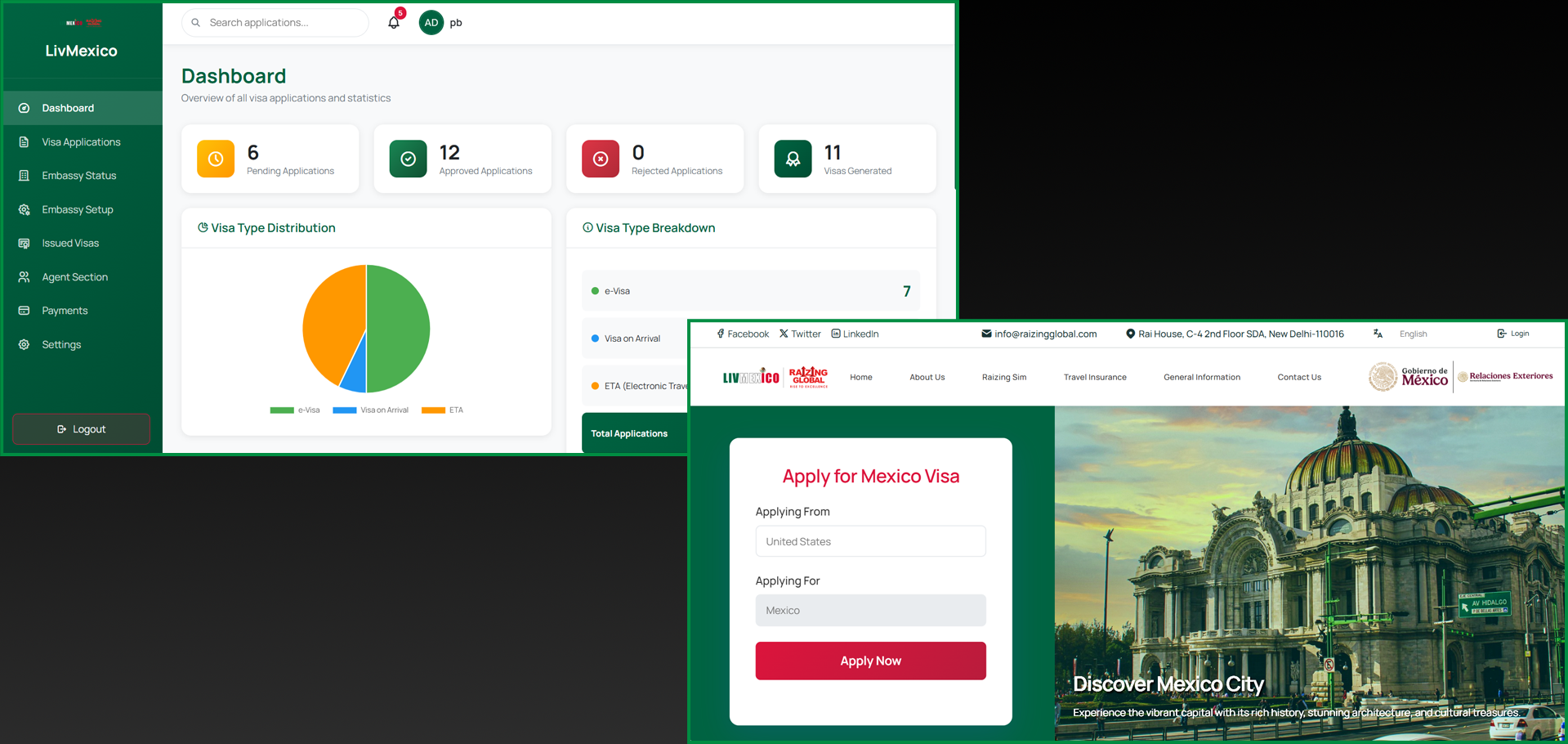
Task: Open Visa Applications in sidebar
Action: (81, 142)
